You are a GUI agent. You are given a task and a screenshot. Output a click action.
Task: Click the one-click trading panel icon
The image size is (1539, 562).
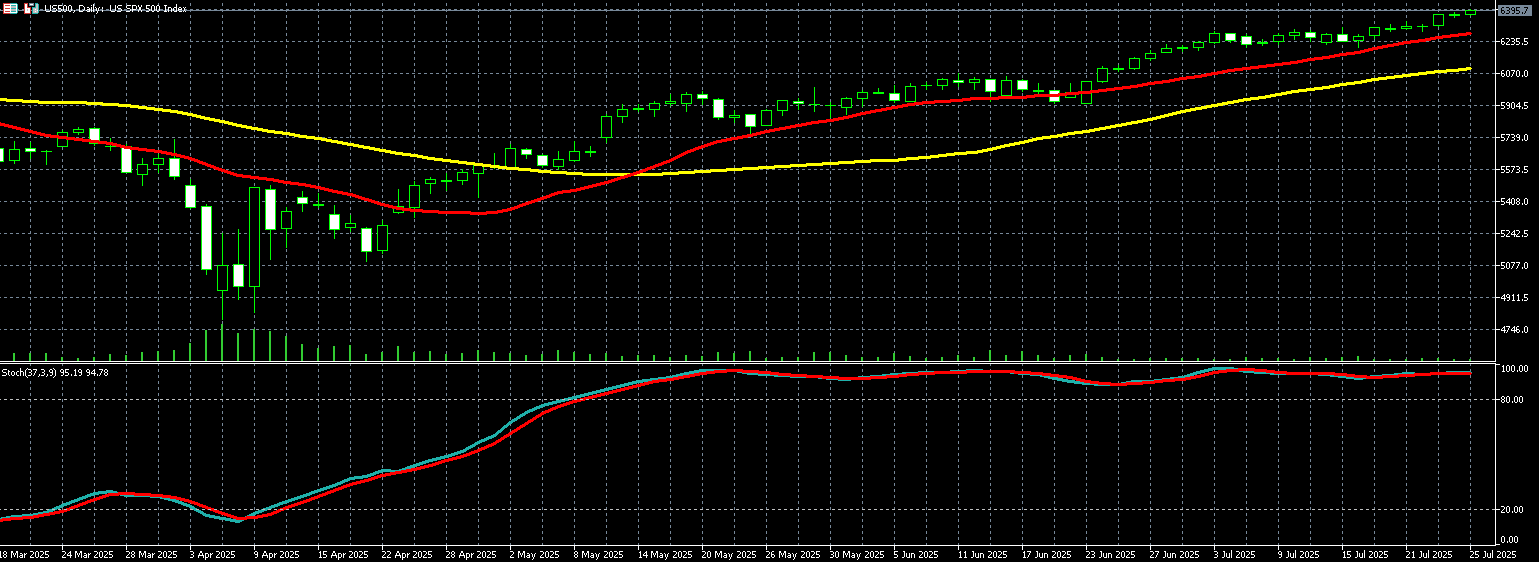pyautogui.click(x=9, y=8)
